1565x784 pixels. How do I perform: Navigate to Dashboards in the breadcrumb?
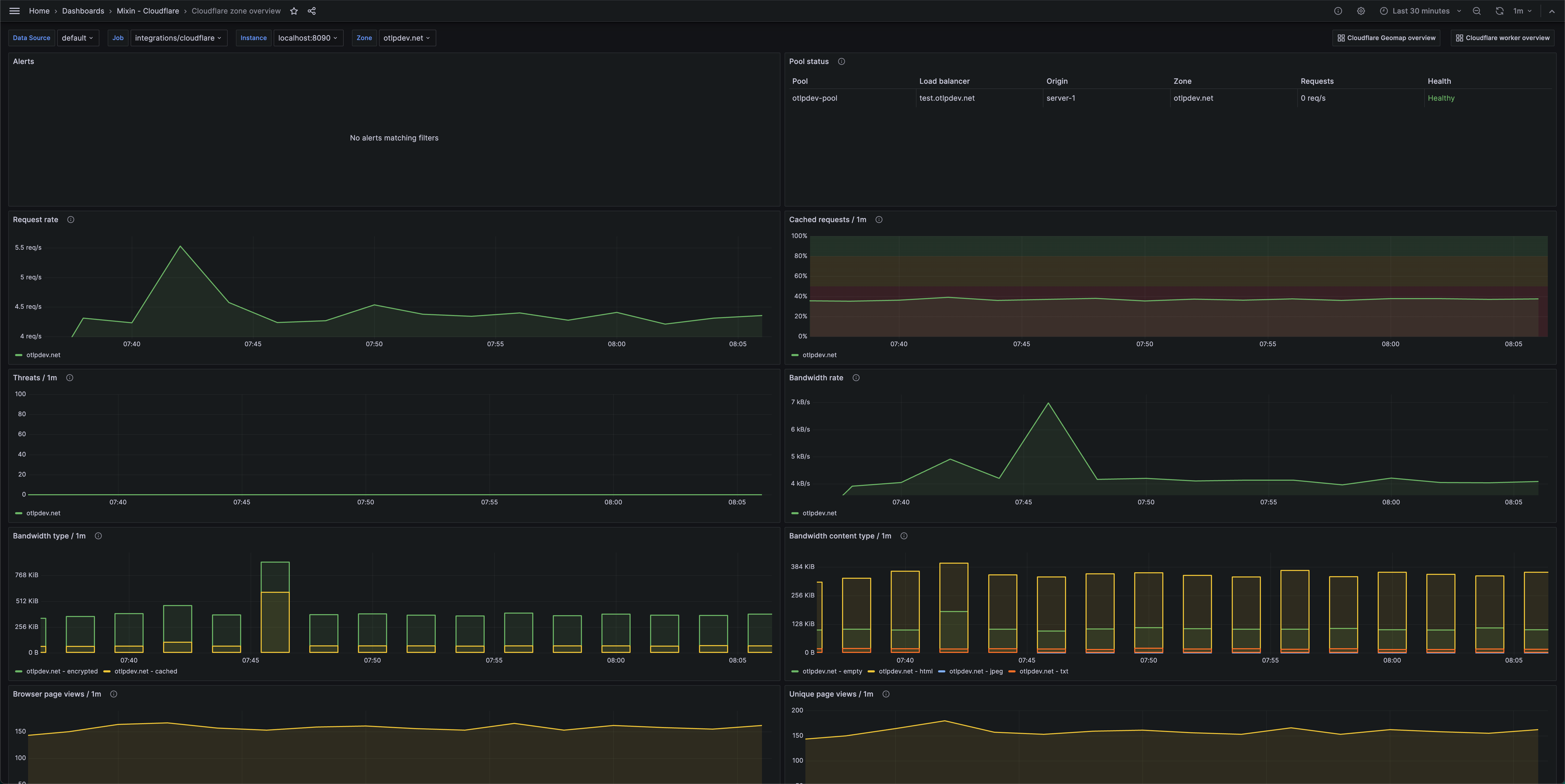pos(83,10)
